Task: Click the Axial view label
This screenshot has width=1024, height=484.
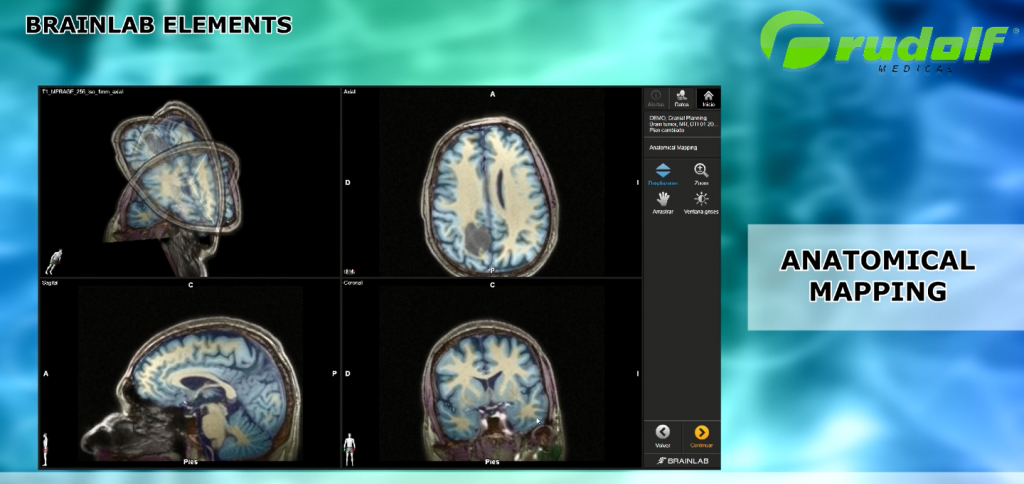Action: point(349,93)
